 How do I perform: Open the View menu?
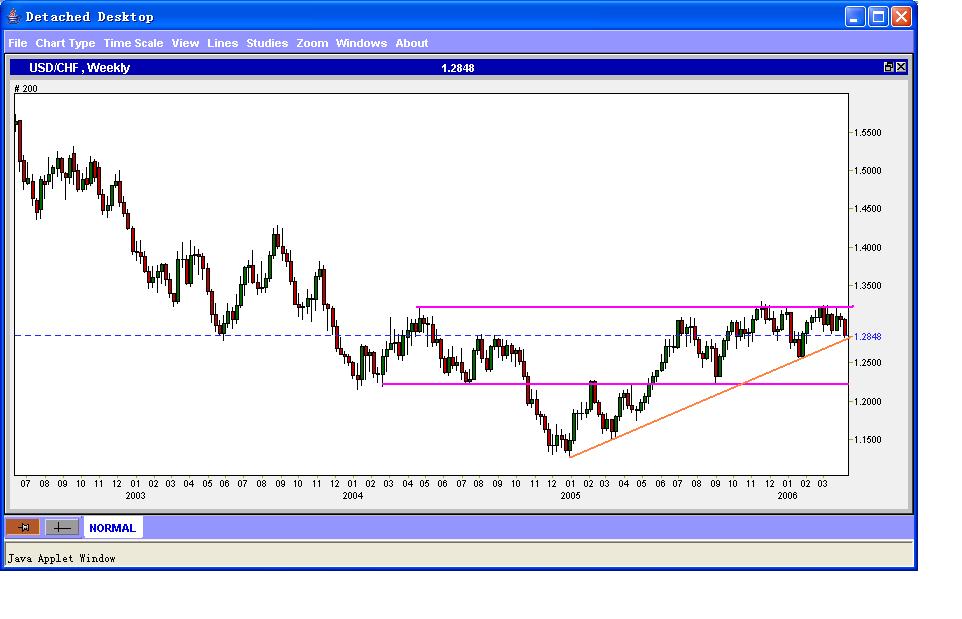point(185,43)
